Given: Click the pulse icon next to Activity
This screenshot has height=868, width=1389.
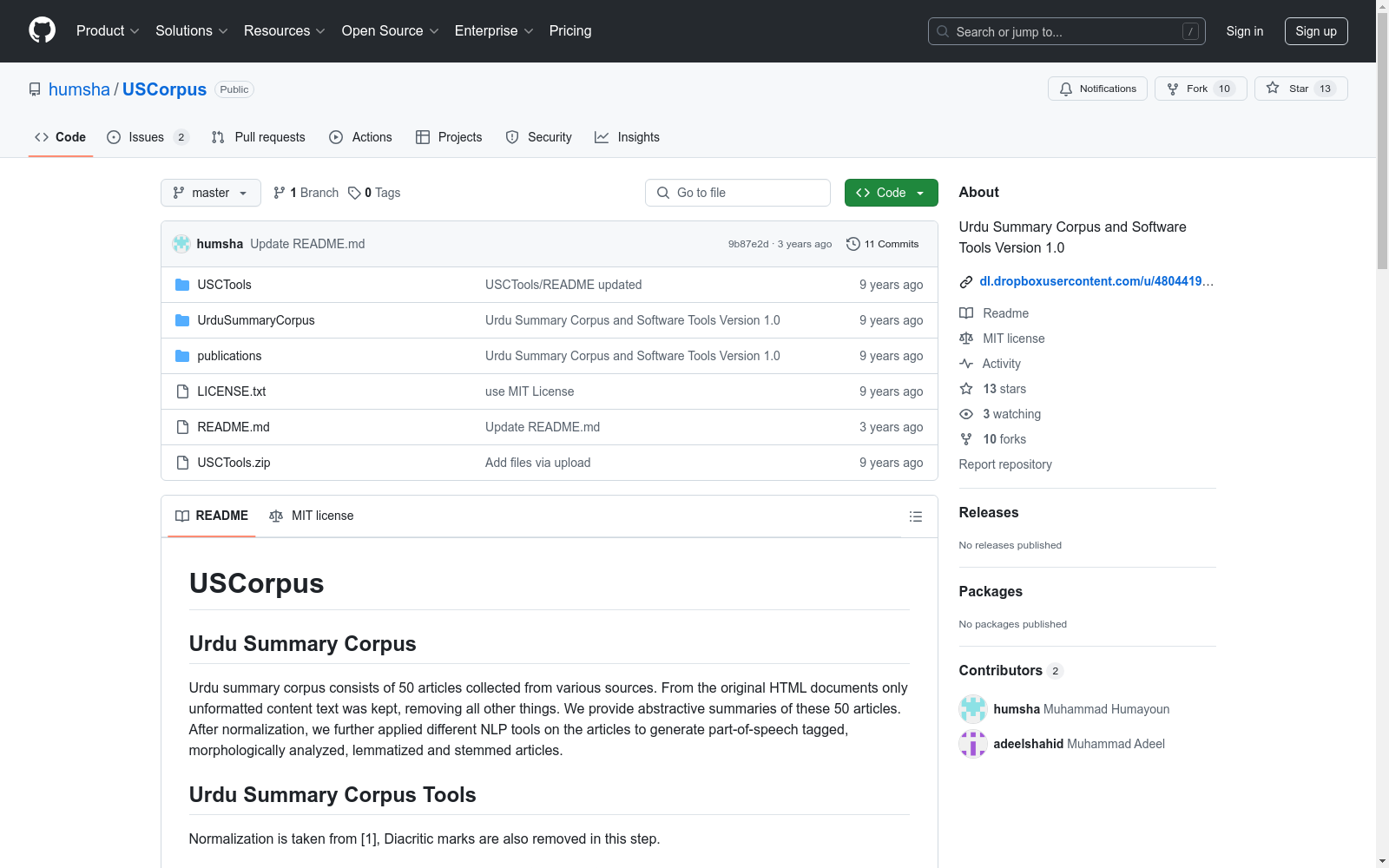Looking at the screenshot, I should [x=966, y=364].
